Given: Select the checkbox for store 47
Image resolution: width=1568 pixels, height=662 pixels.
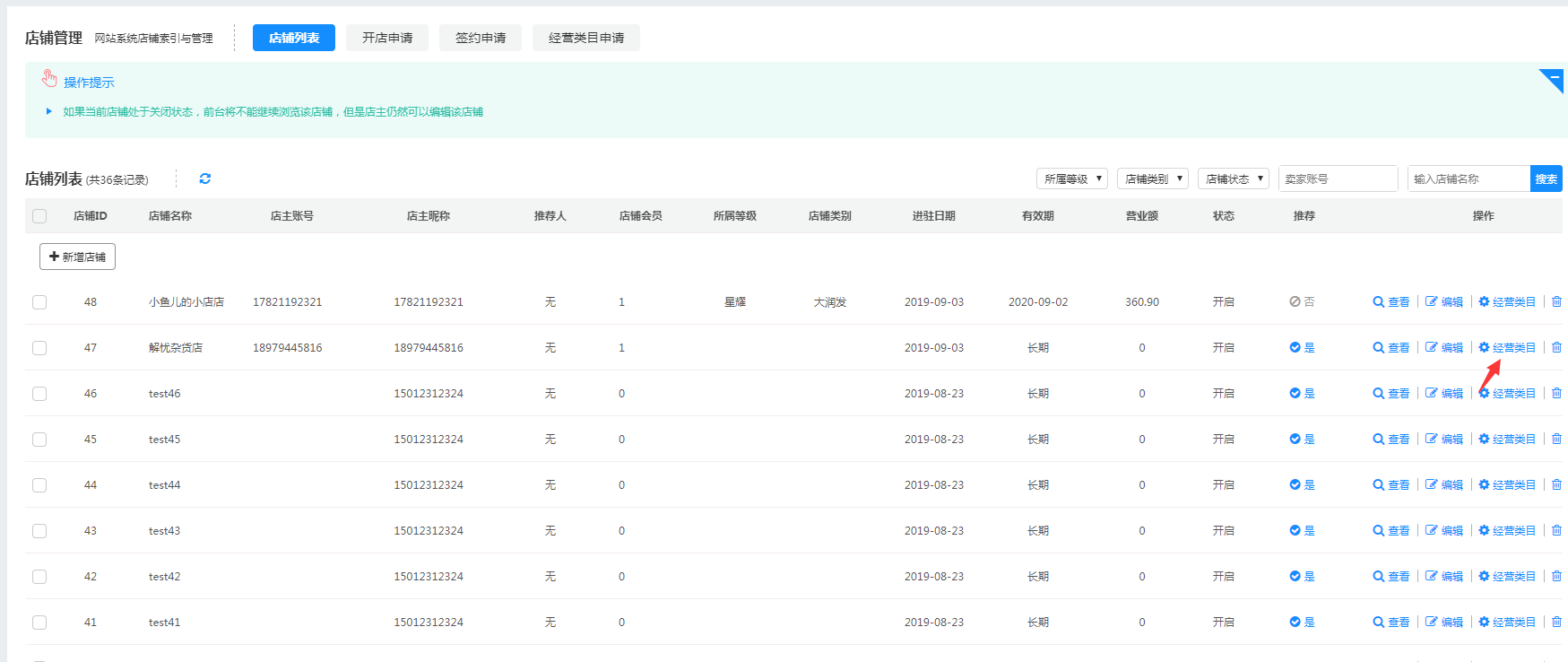Looking at the screenshot, I should pos(39,348).
